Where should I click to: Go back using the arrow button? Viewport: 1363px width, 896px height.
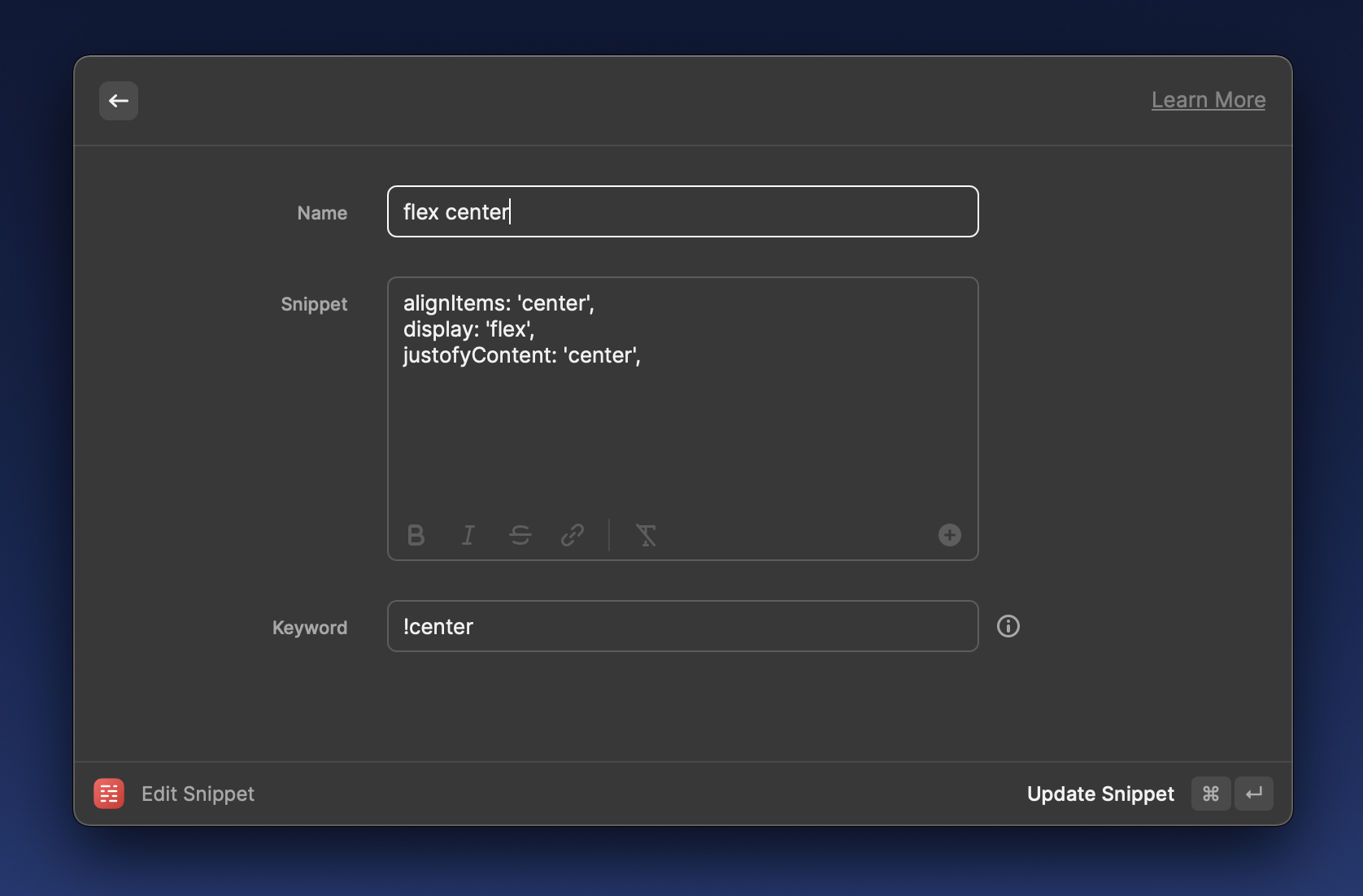click(119, 101)
